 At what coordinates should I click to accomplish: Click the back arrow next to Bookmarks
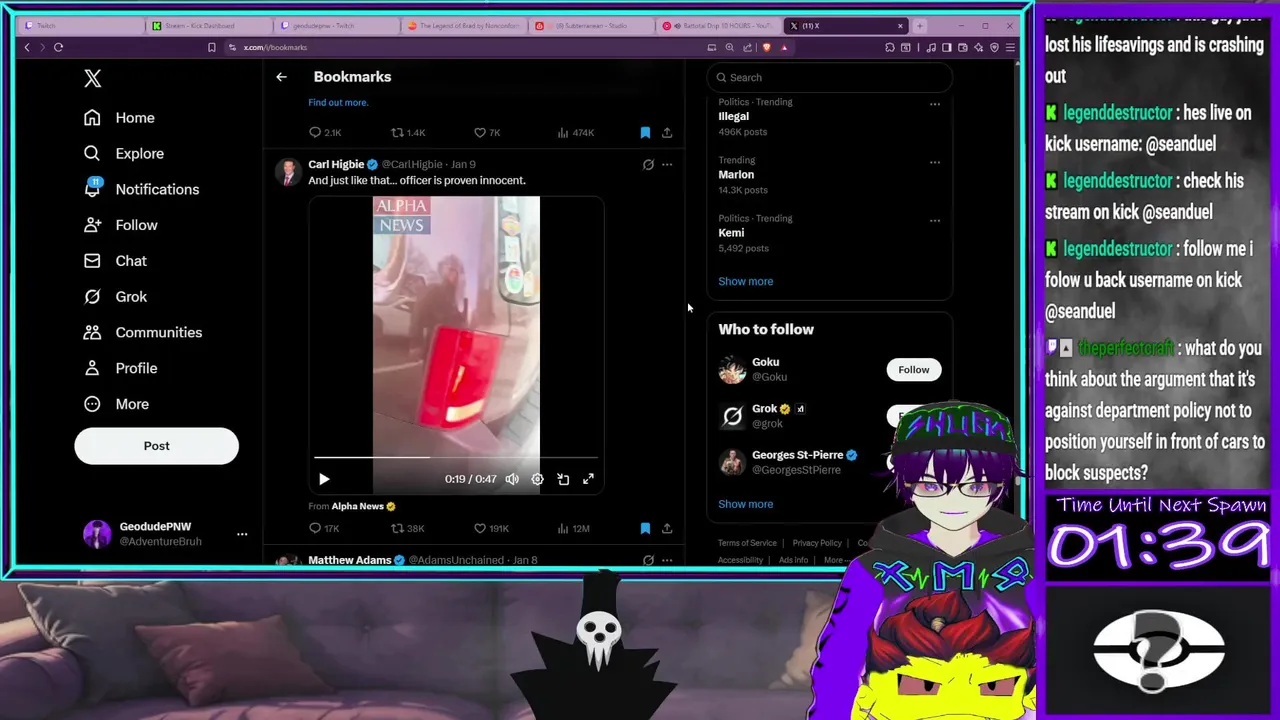[x=281, y=77]
